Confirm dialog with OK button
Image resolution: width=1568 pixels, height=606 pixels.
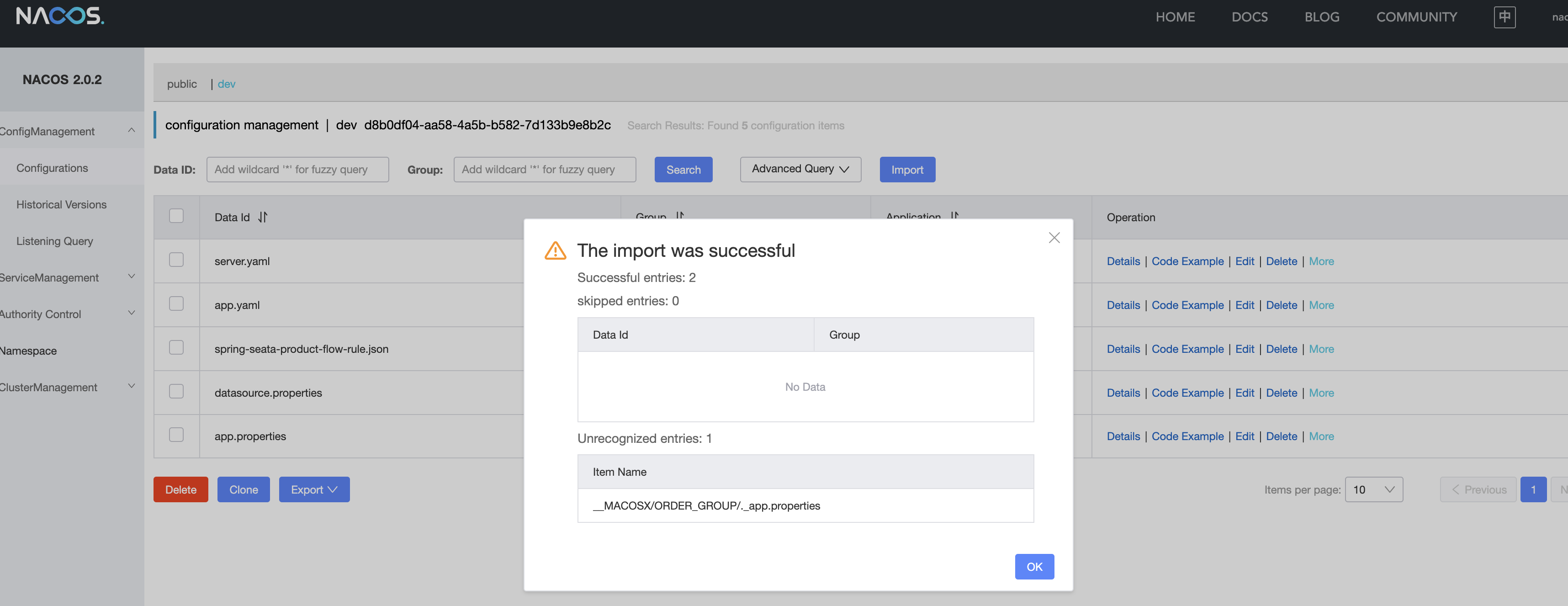pyautogui.click(x=1034, y=567)
